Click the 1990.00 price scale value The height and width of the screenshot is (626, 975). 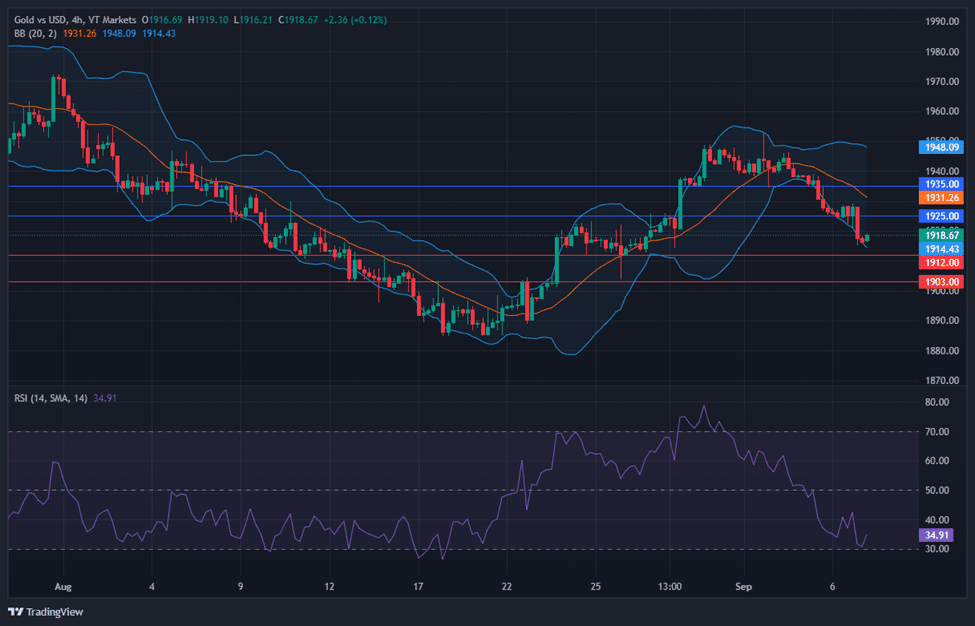942,21
